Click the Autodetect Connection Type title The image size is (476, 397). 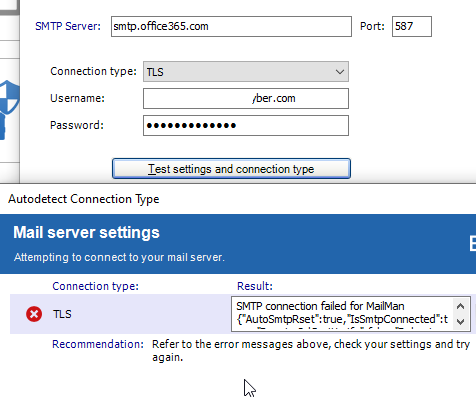point(84,199)
